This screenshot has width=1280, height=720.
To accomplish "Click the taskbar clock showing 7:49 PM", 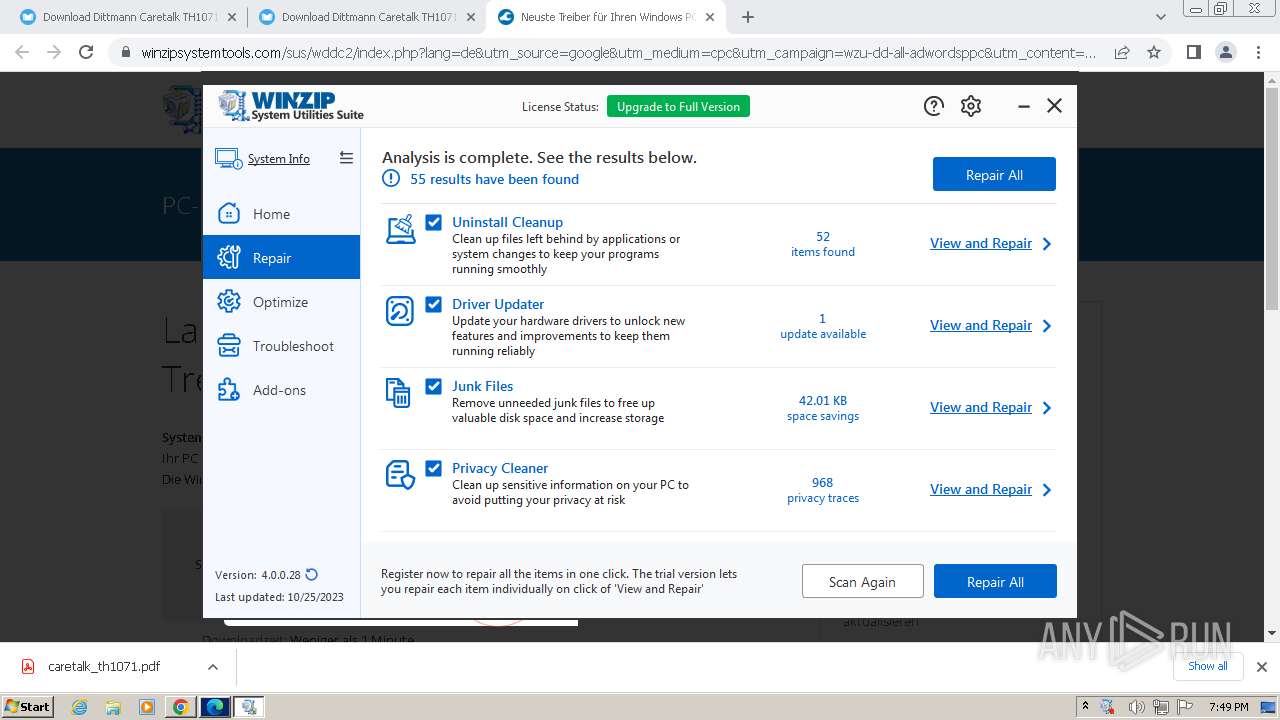I will 1228,707.
